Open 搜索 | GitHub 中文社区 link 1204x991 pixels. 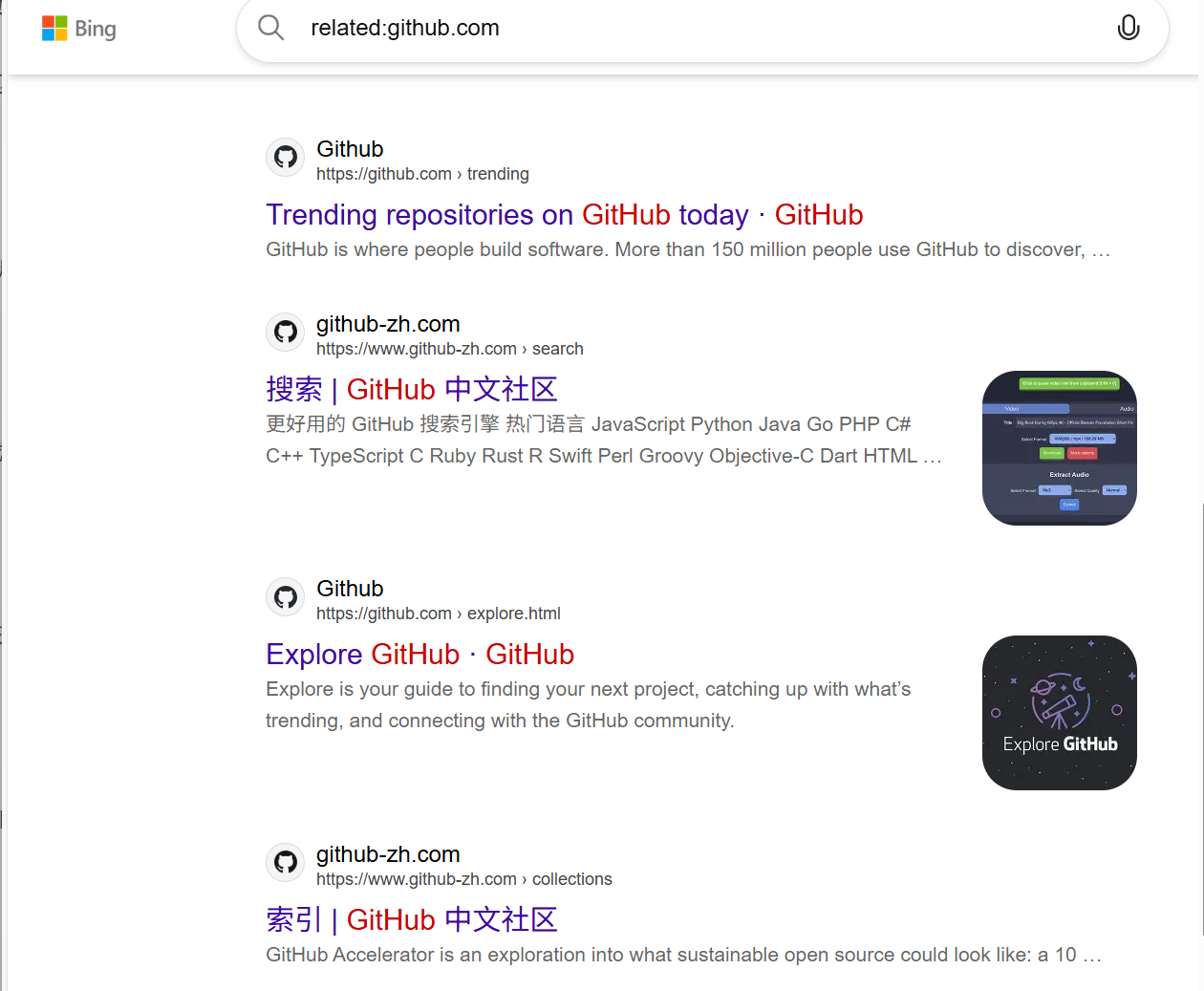(x=412, y=390)
